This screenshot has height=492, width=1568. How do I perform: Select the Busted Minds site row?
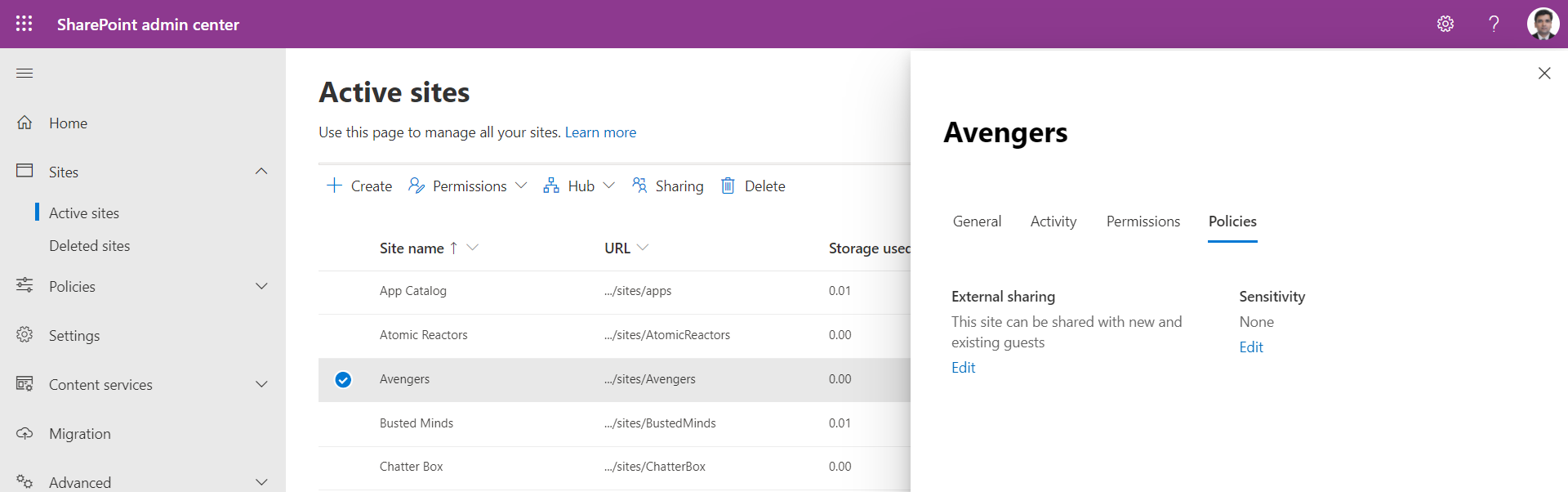click(x=416, y=423)
